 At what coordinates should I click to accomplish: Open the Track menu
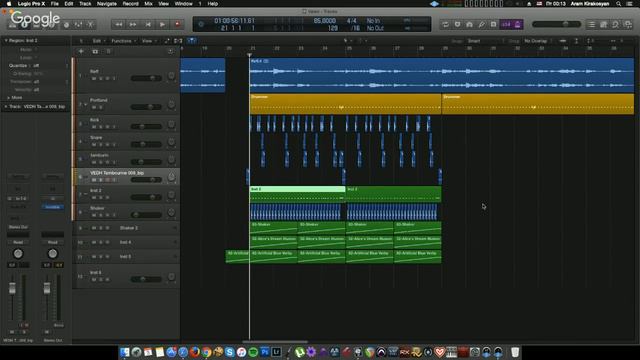point(85,4)
